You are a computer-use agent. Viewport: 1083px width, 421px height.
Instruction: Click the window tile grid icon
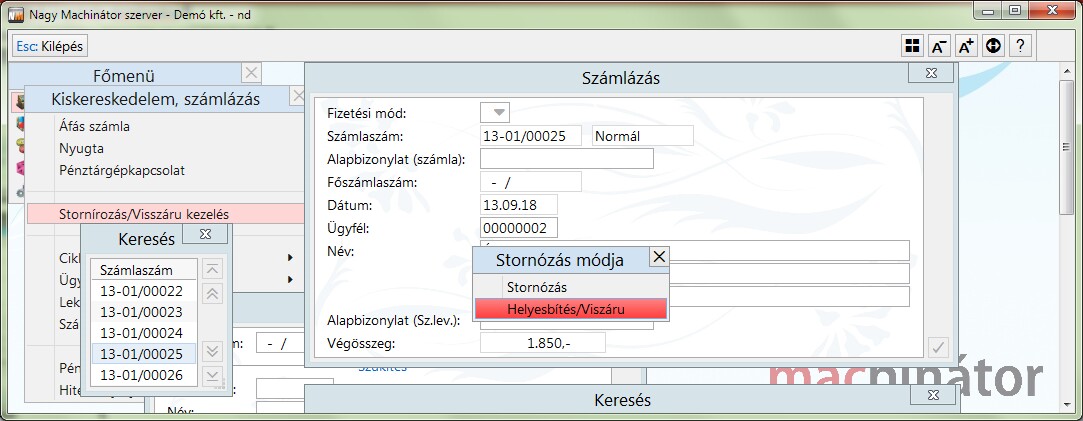[912, 46]
